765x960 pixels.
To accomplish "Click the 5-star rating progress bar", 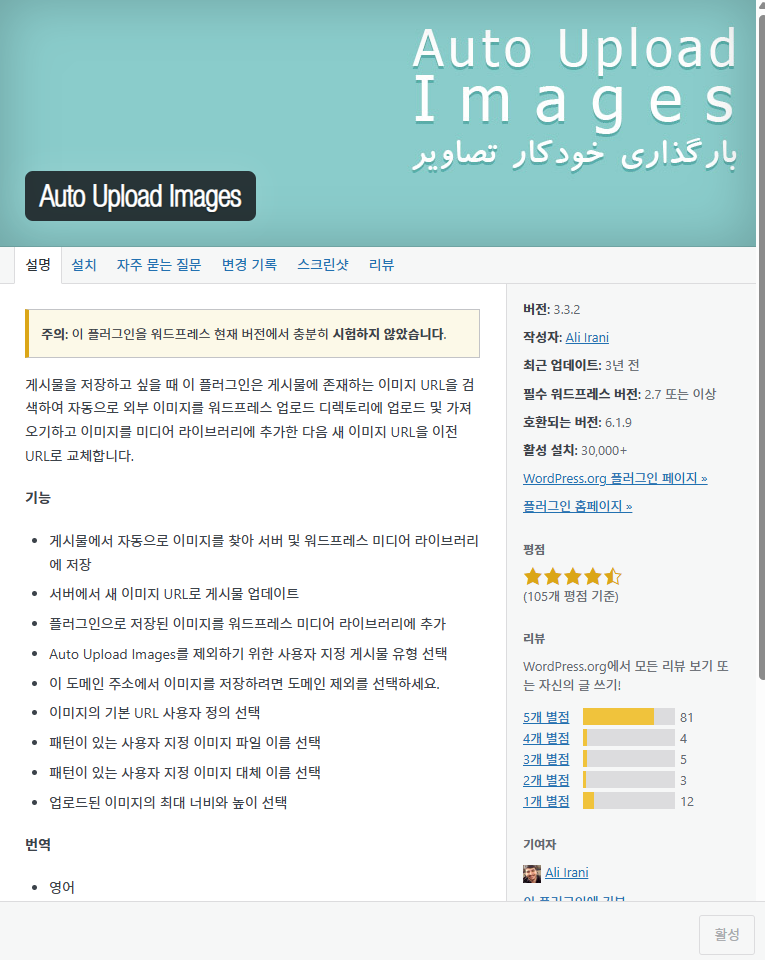I will (x=628, y=717).
